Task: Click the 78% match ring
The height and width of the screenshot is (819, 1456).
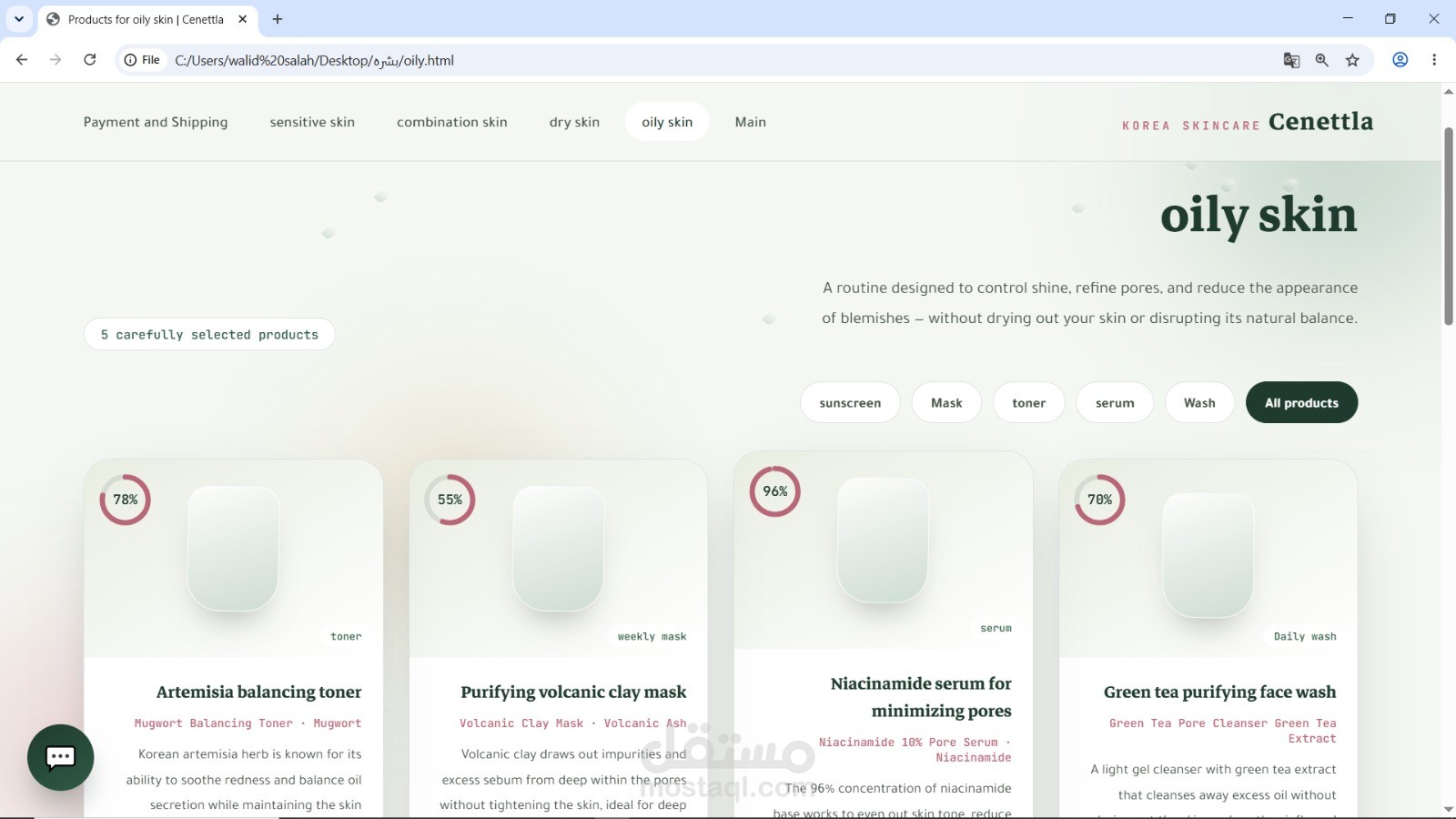Action: tap(125, 500)
